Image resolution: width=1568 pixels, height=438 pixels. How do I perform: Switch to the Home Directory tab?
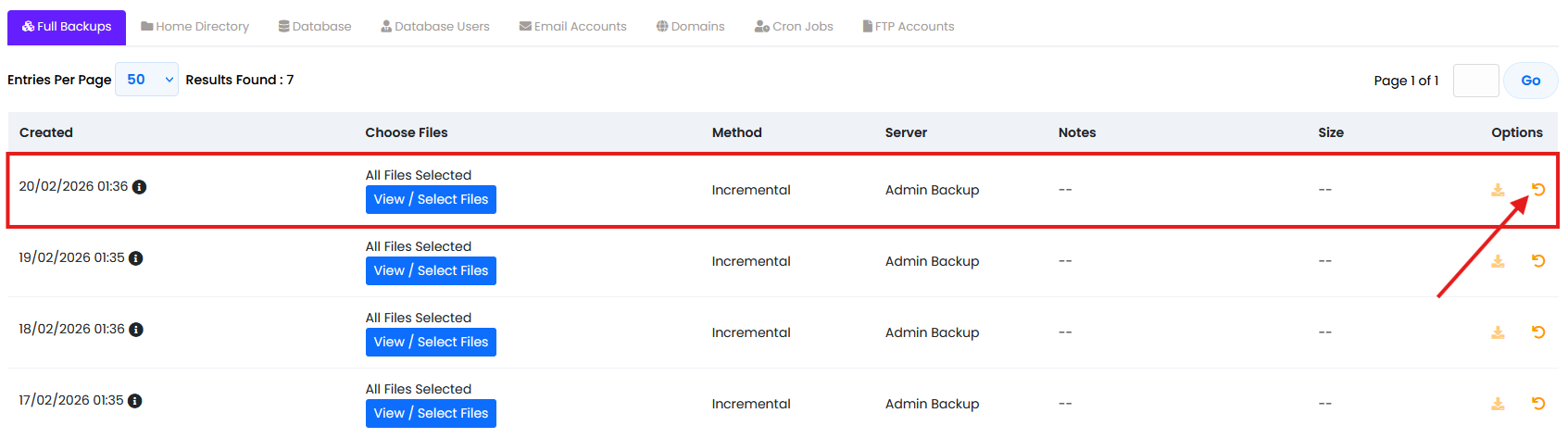(x=195, y=27)
